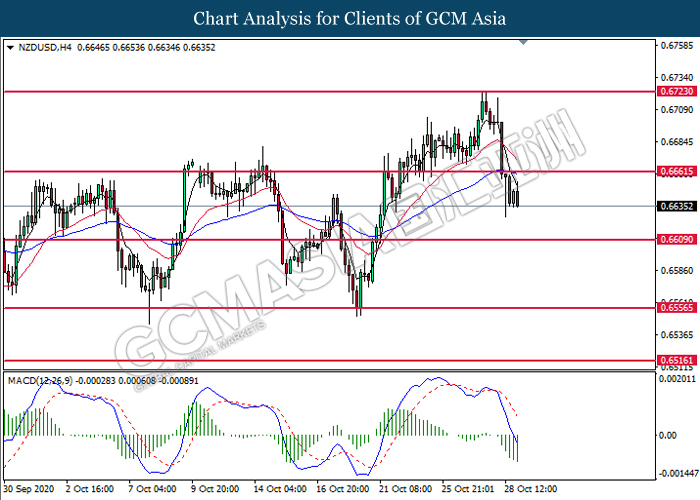
Task: Click the 14 Oct 04:00 time label
Action: [280, 489]
